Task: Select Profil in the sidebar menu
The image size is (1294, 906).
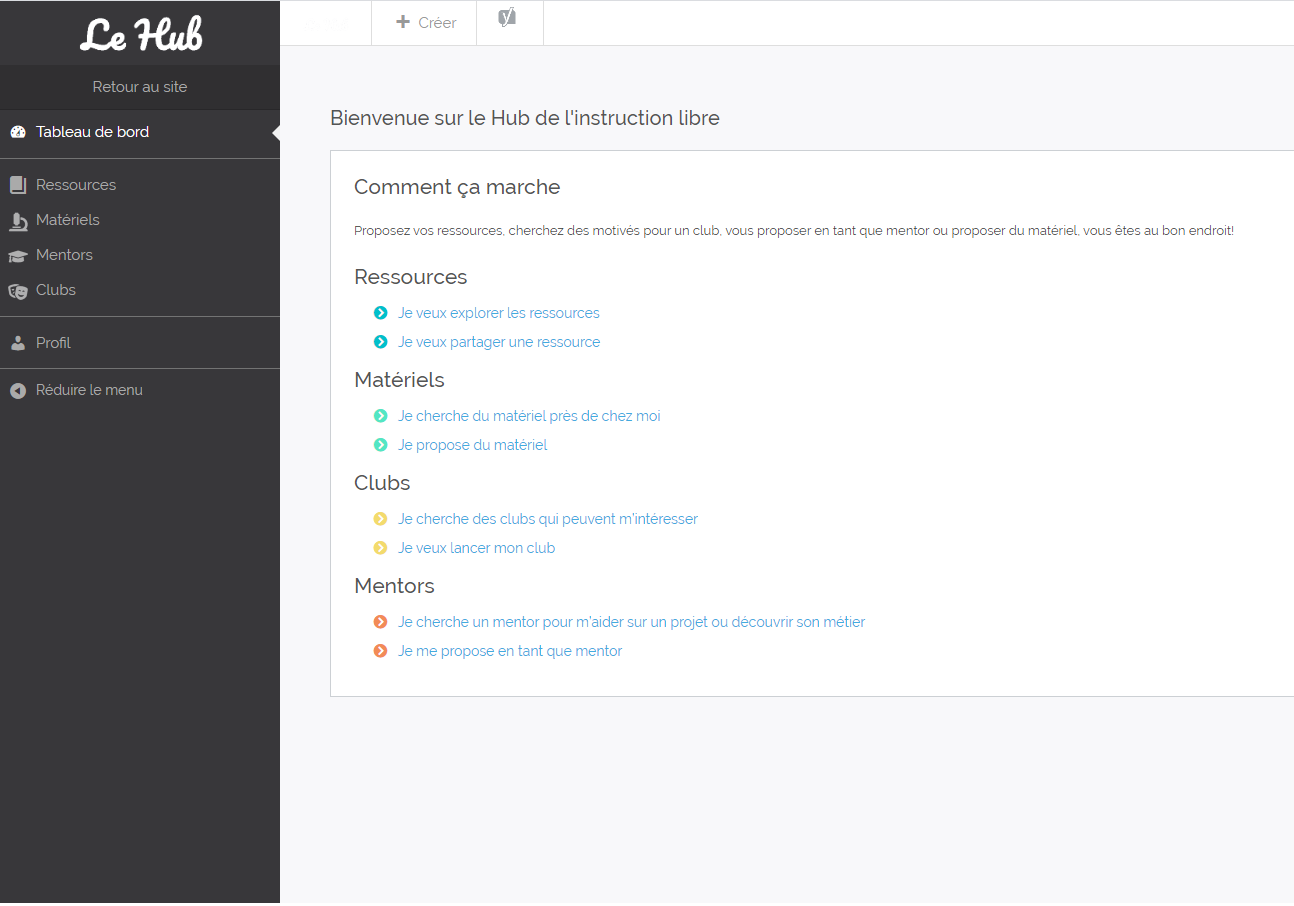Action: tap(53, 343)
